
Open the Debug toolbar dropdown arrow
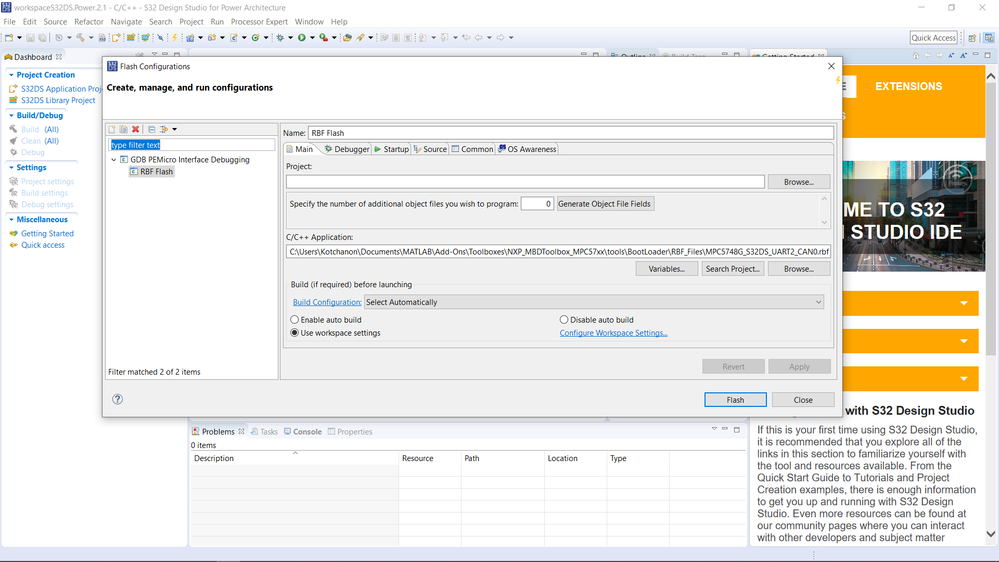click(x=291, y=38)
